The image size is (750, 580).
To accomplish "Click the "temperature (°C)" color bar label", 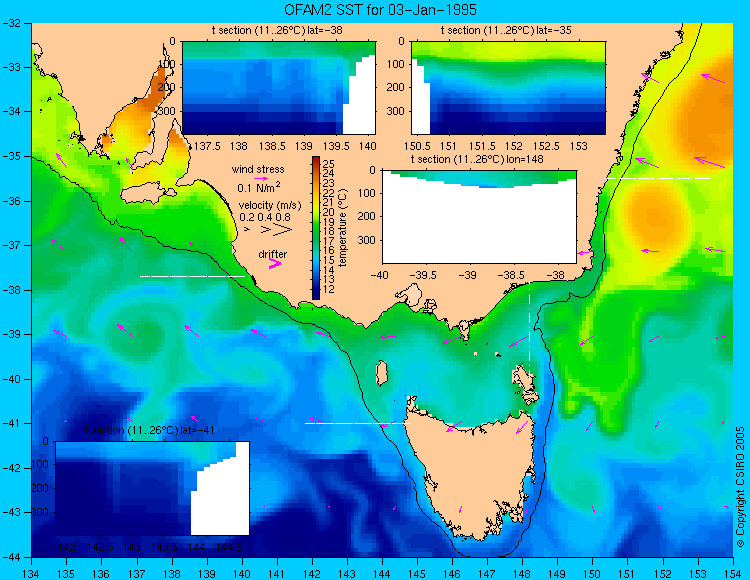I will tap(342, 227).
